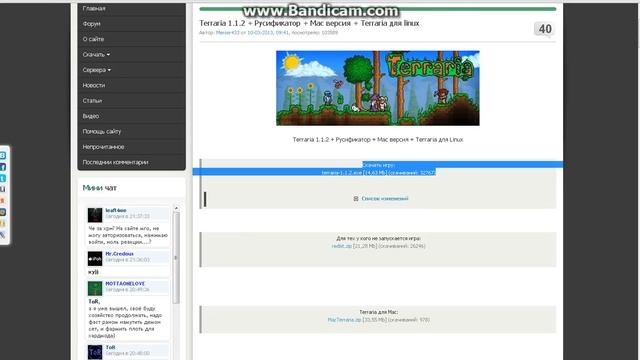Download redist.zip file link
Screen dimensions: 640x360
342,246
